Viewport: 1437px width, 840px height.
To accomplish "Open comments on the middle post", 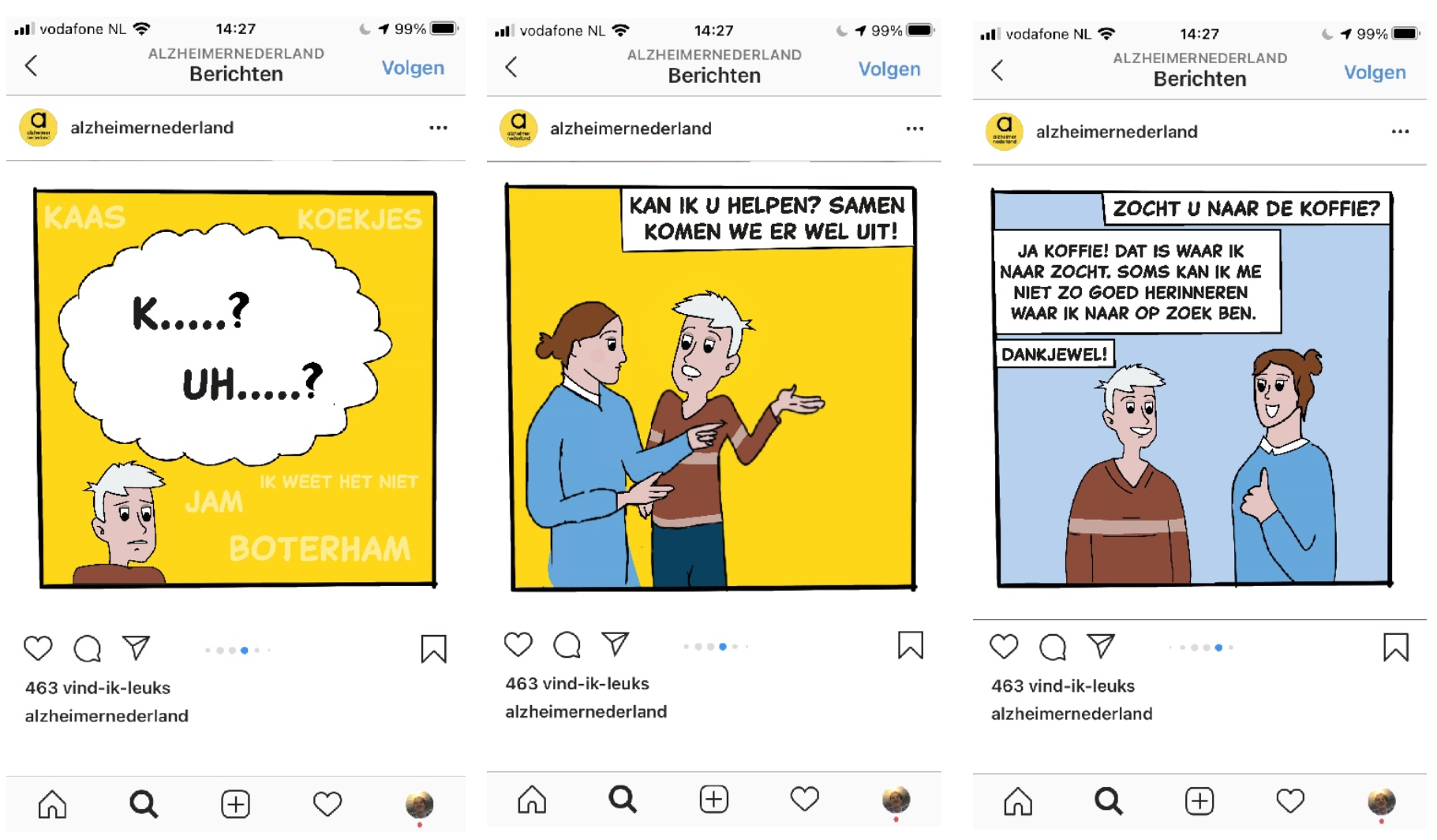I will coord(567,644).
